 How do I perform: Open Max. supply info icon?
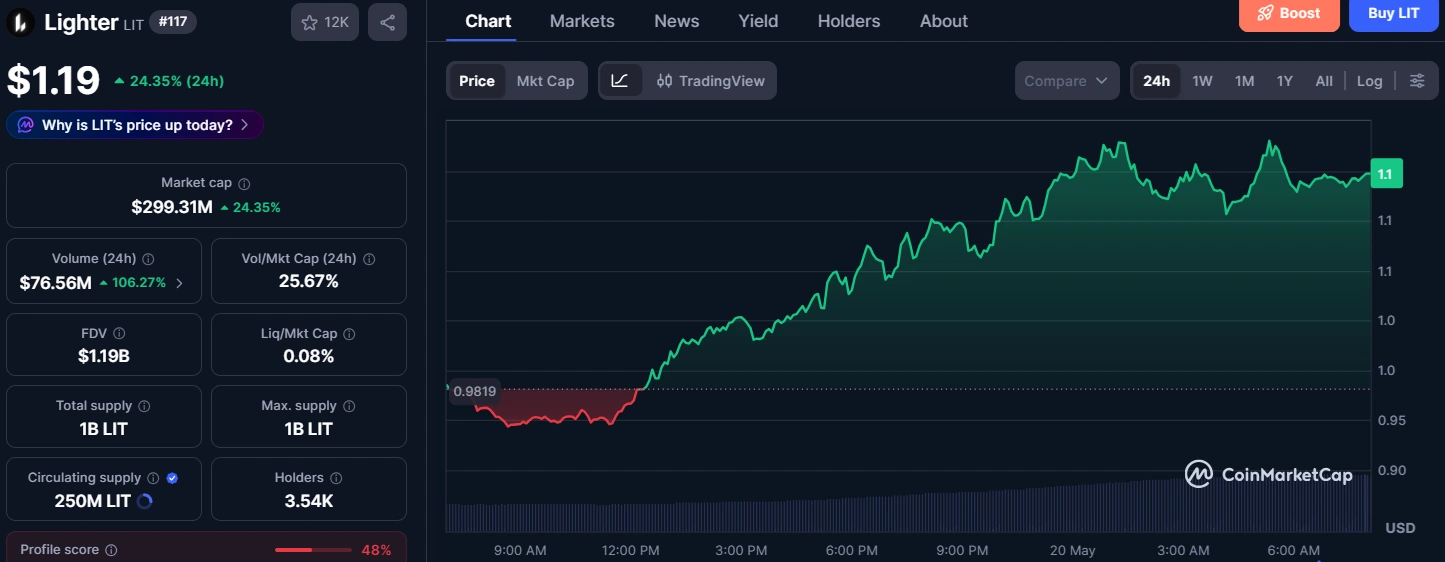tap(350, 407)
